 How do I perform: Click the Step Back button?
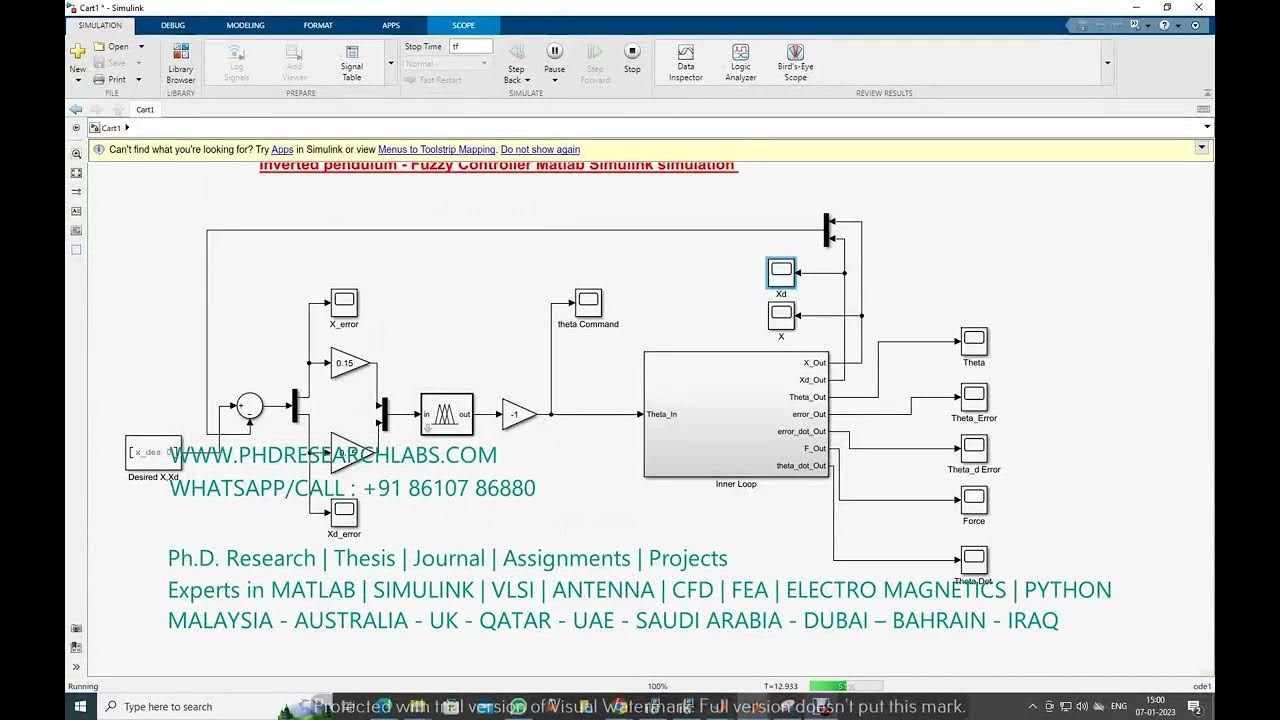[516, 52]
